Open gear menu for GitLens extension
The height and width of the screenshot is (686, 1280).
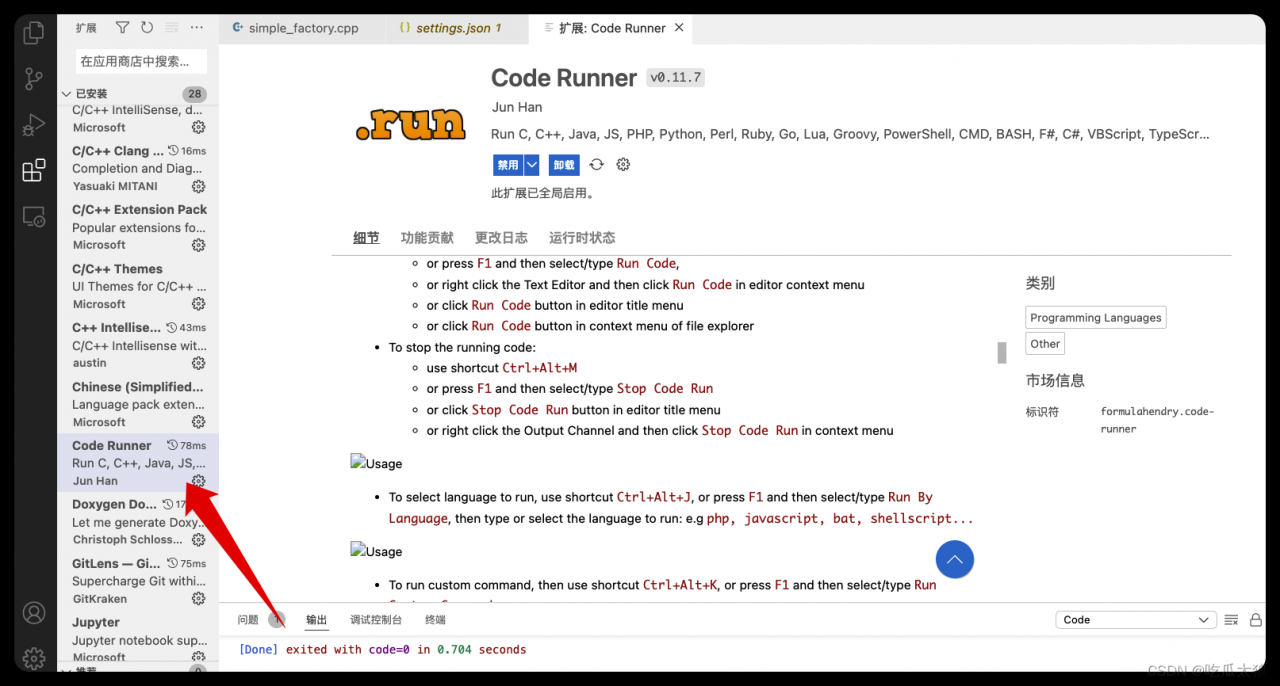(198, 599)
